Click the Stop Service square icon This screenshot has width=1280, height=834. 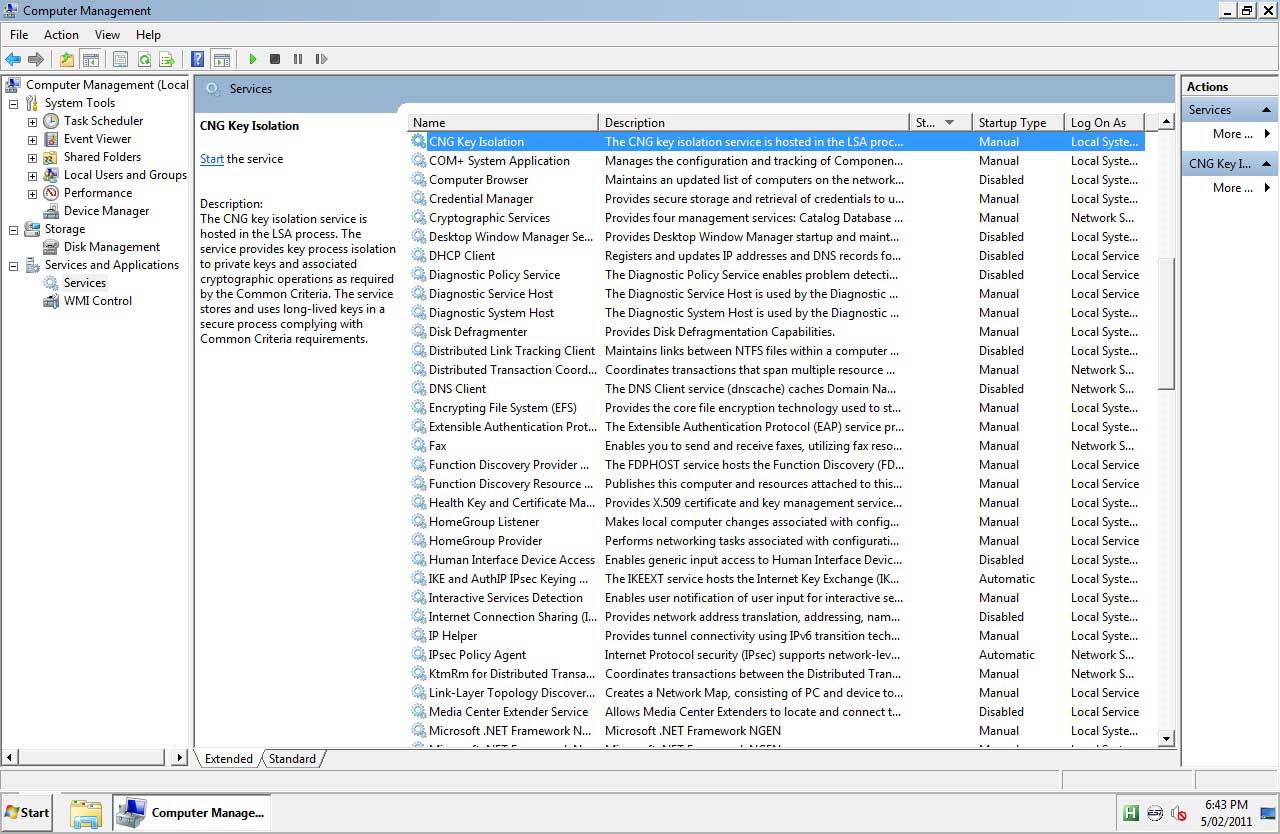pyautogui.click(x=275, y=59)
